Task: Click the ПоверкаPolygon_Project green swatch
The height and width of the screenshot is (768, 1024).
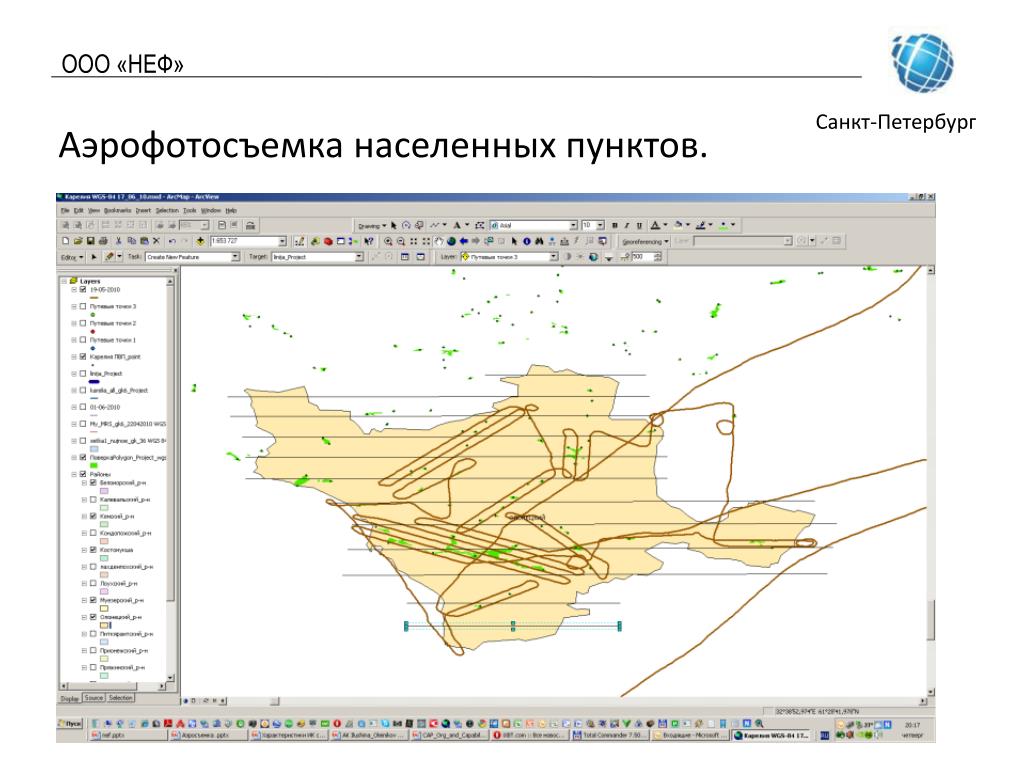Action: pyautogui.click(x=93, y=466)
